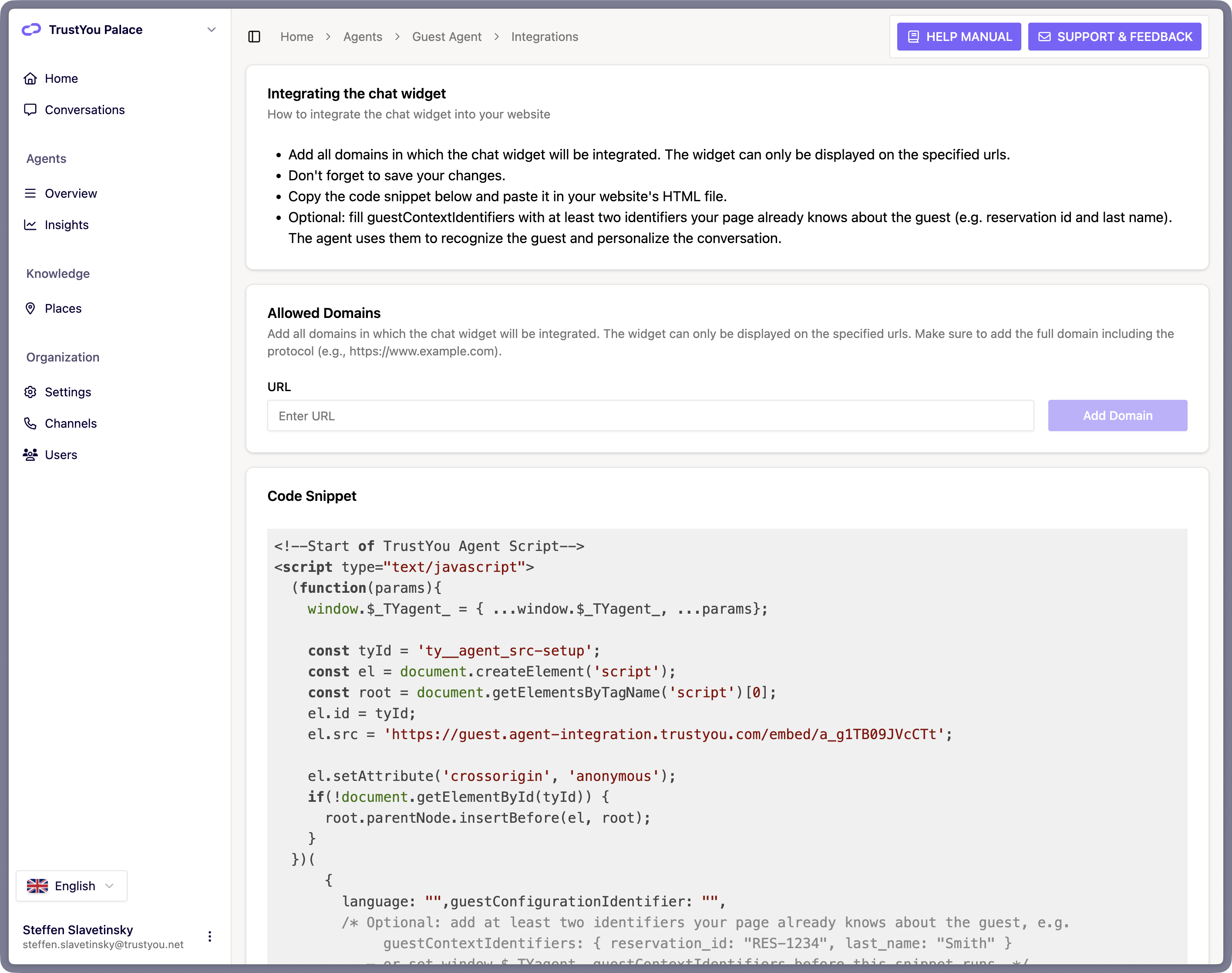
Task: Click the Home breadcrumb link
Action: pyautogui.click(x=296, y=37)
